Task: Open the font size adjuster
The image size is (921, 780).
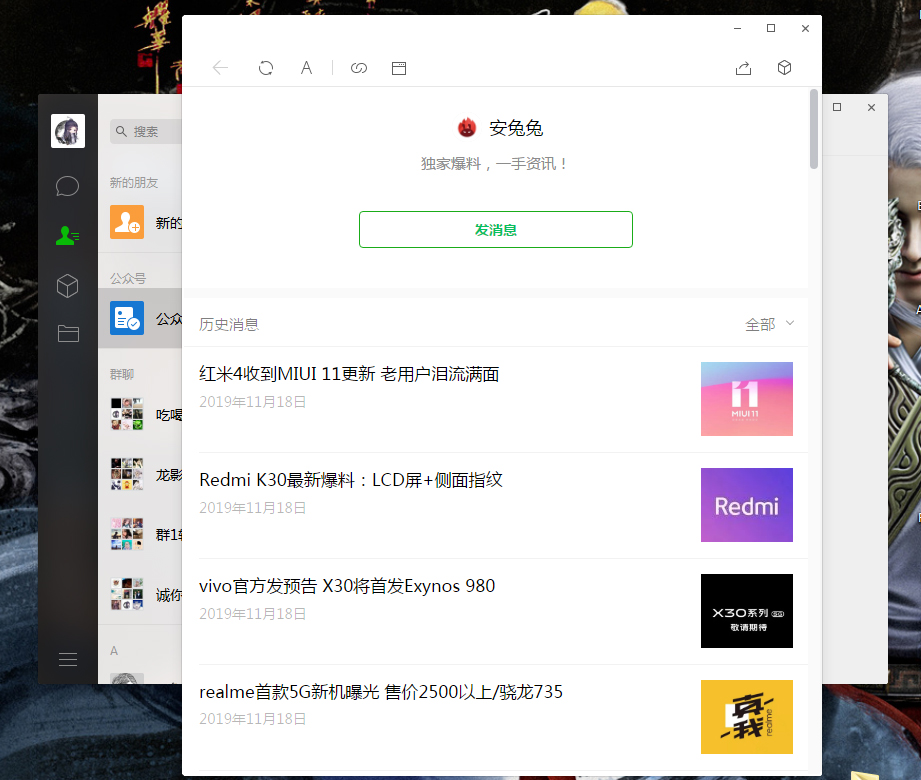Action: [306, 68]
